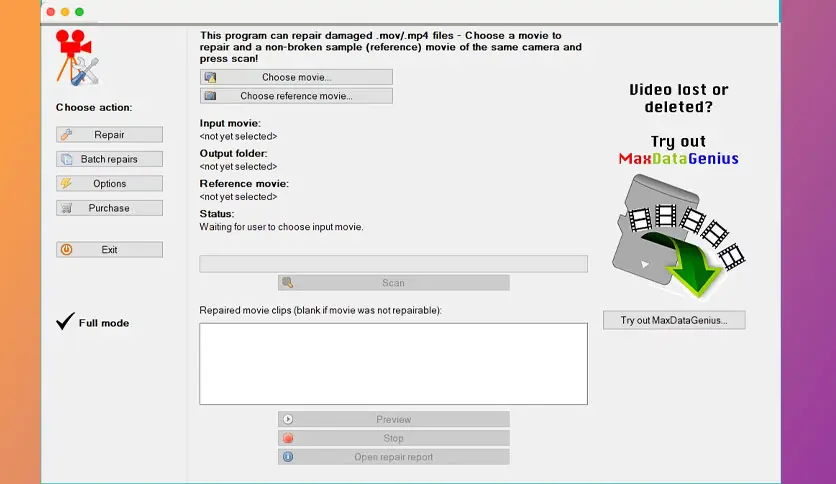Click the red circle icon on Stop
The width and height of the screenshot is (836, 484).
click(x=288, y=438)
